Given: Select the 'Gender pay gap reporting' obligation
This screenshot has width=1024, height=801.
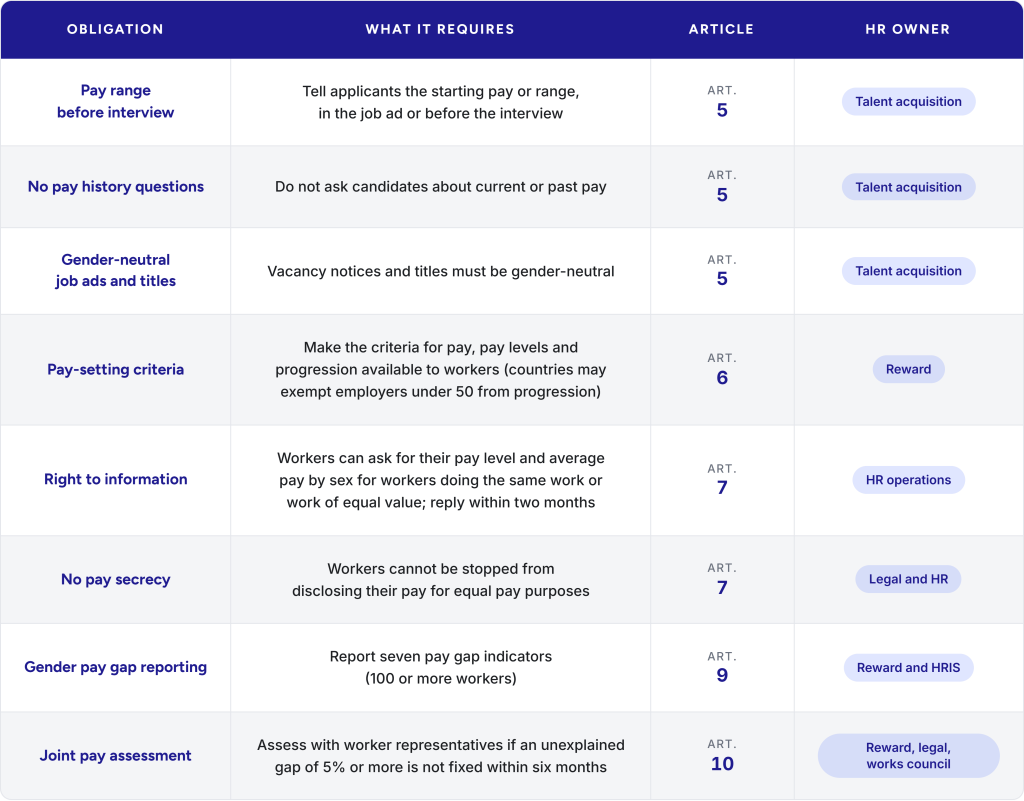Looking at the screenshot, I should 116,667.
